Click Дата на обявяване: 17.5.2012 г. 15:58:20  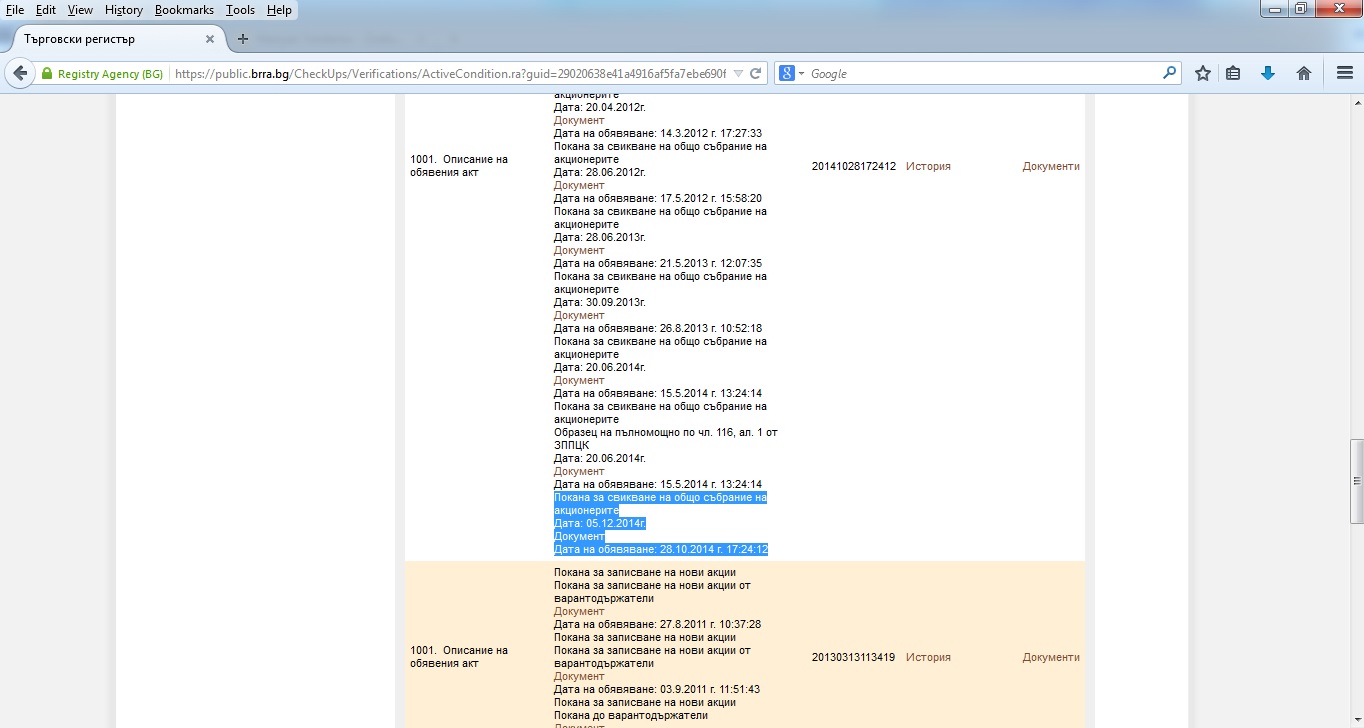point(658,199)
